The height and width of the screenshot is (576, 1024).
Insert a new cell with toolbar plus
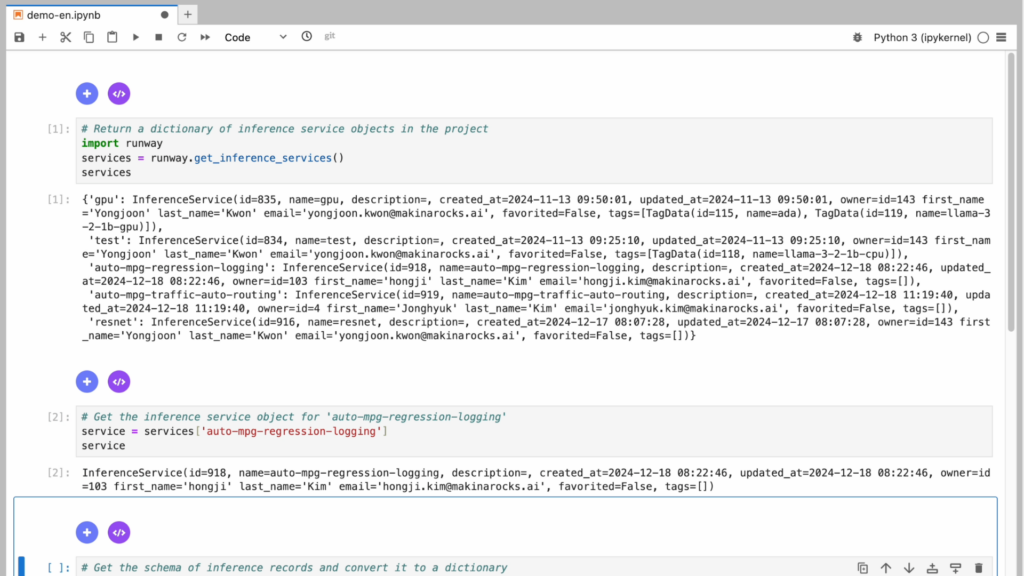(x=42, y=37)
